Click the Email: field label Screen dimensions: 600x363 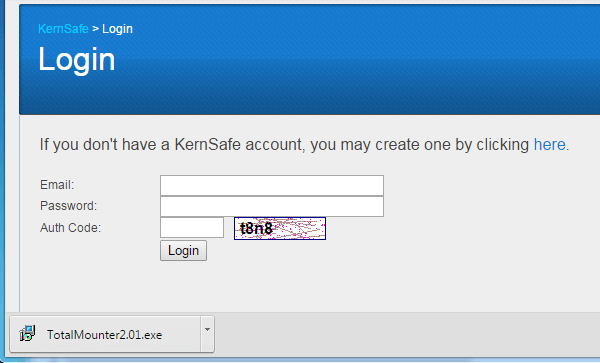pos(57,185)
